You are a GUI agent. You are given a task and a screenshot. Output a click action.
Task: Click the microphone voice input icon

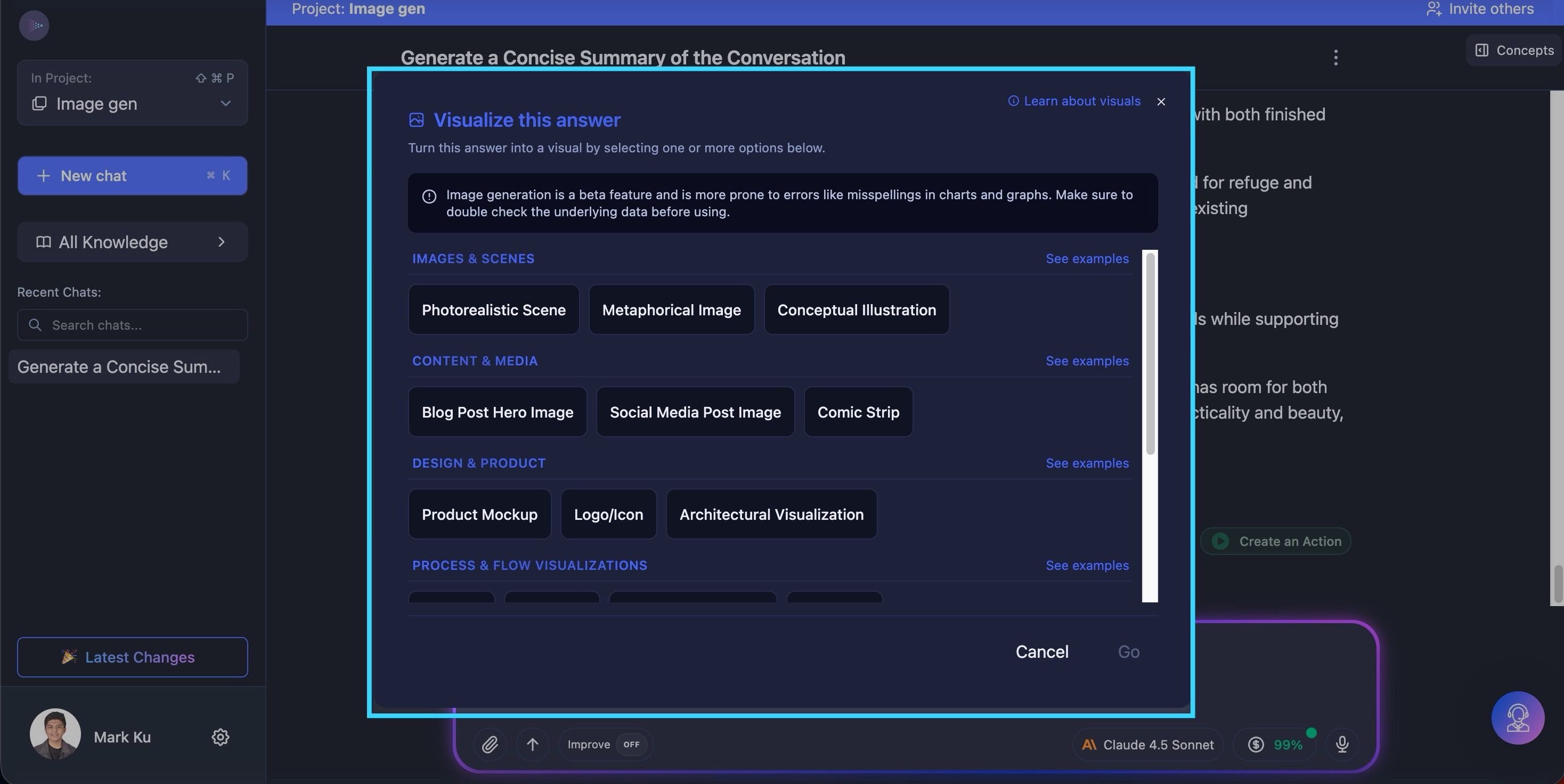1342,745
